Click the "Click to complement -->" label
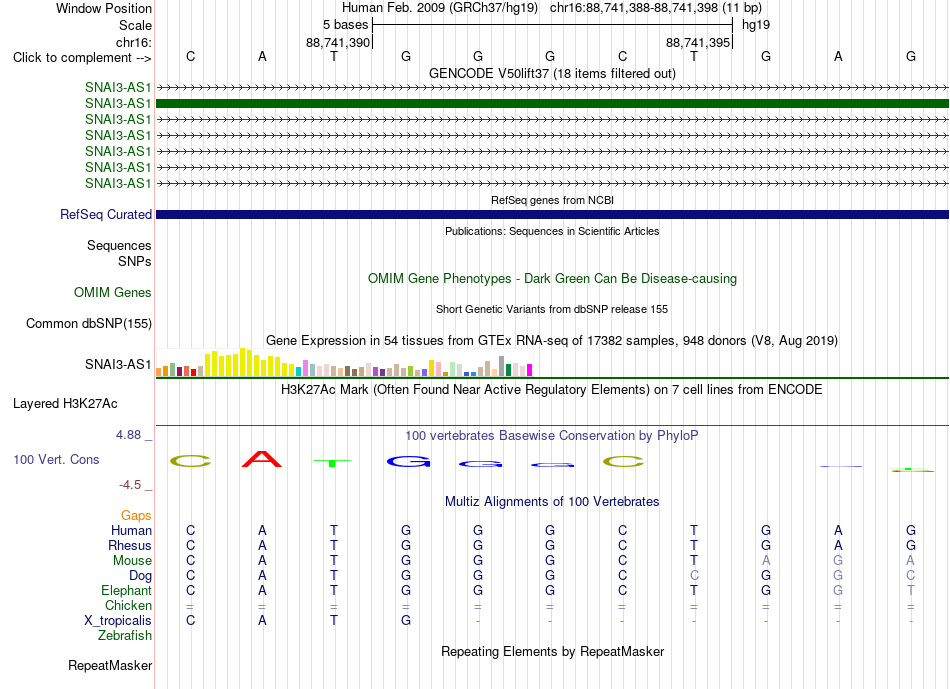 [x=82, y=58]
